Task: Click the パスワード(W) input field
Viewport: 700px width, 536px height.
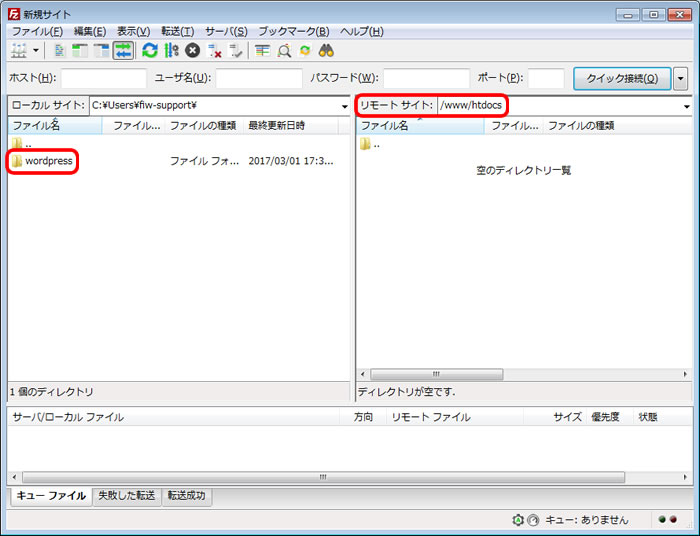Action: coord(426,78)
